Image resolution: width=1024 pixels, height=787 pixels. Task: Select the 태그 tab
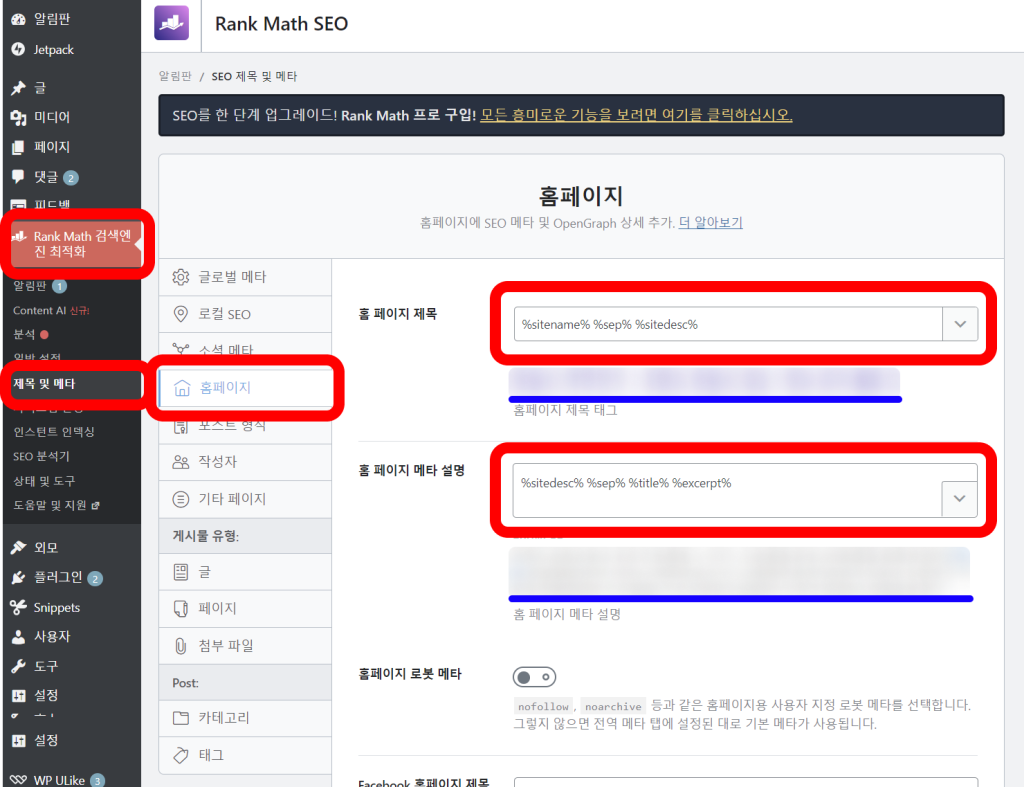245,756
